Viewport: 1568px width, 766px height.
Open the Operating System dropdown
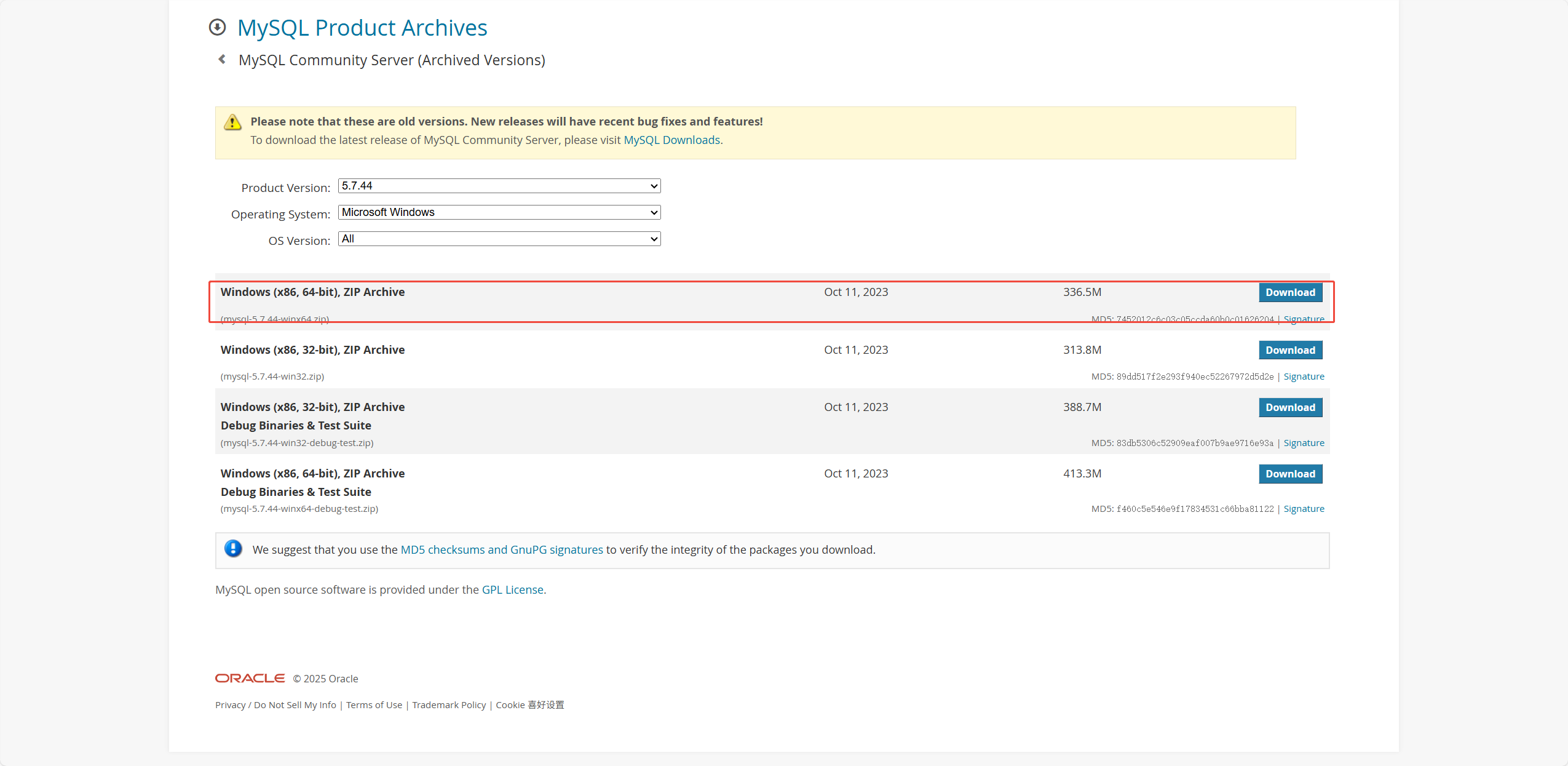point(499,212)
